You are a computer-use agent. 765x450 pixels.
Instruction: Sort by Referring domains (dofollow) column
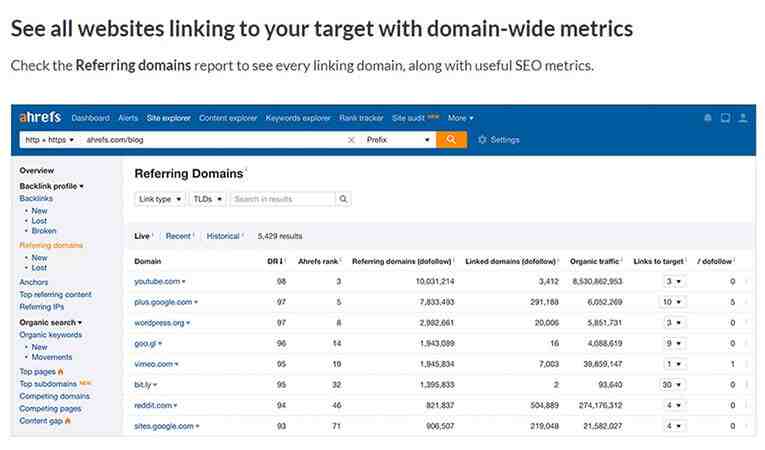click(x=403, y=261)
